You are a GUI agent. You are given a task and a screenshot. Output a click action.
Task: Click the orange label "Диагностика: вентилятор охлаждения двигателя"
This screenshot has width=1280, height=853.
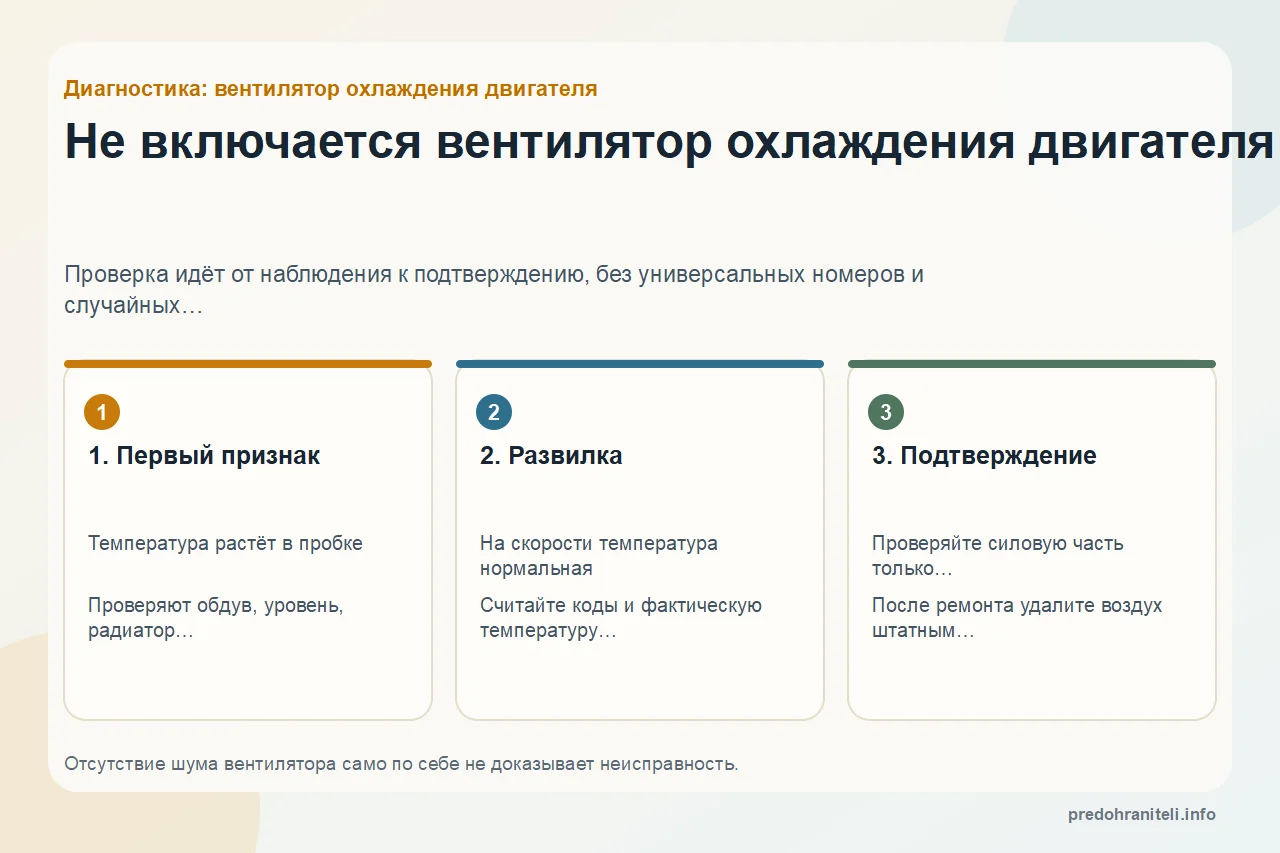click(x=331, y=89)
